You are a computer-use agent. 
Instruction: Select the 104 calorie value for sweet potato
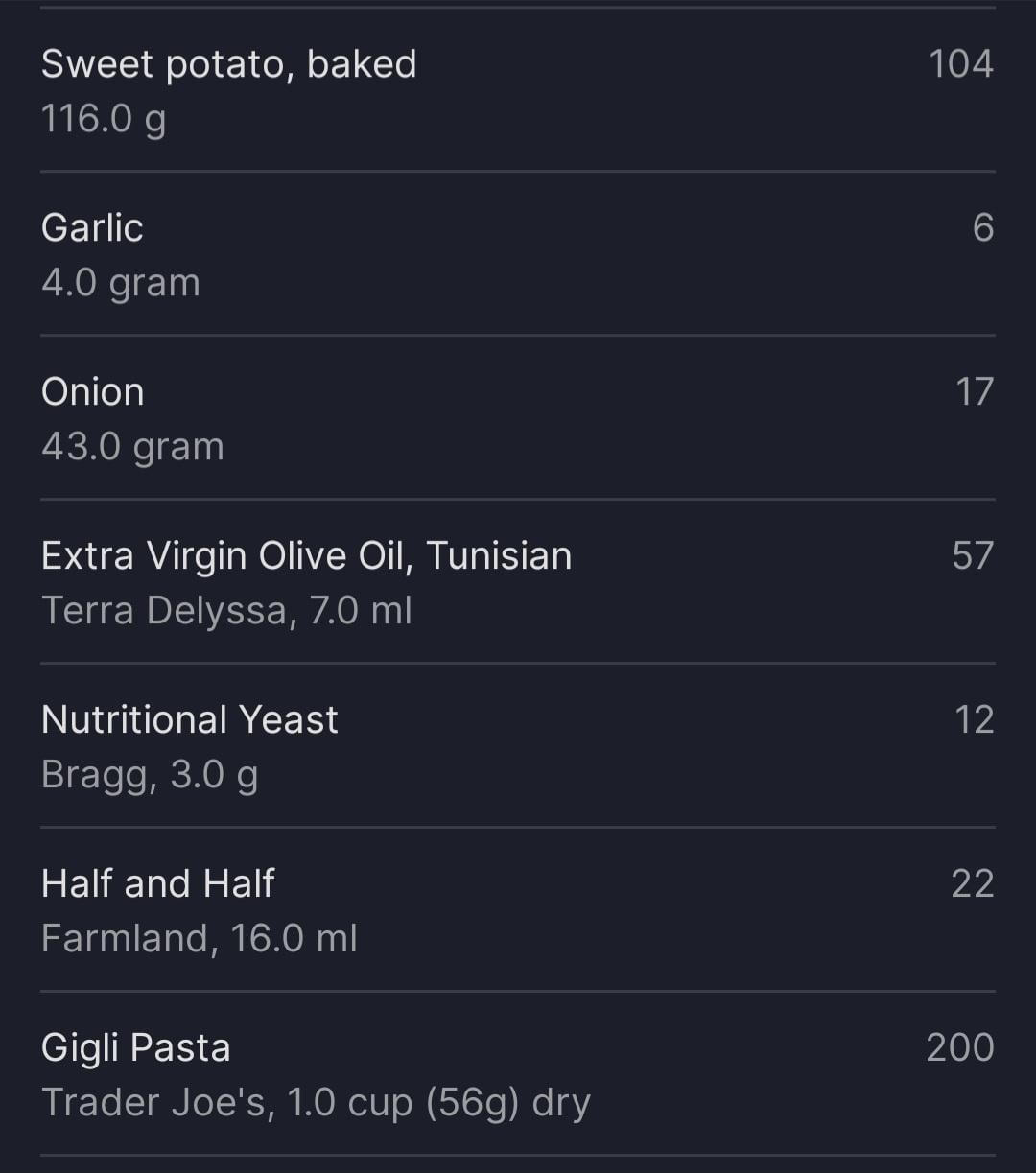coord(960,64)
